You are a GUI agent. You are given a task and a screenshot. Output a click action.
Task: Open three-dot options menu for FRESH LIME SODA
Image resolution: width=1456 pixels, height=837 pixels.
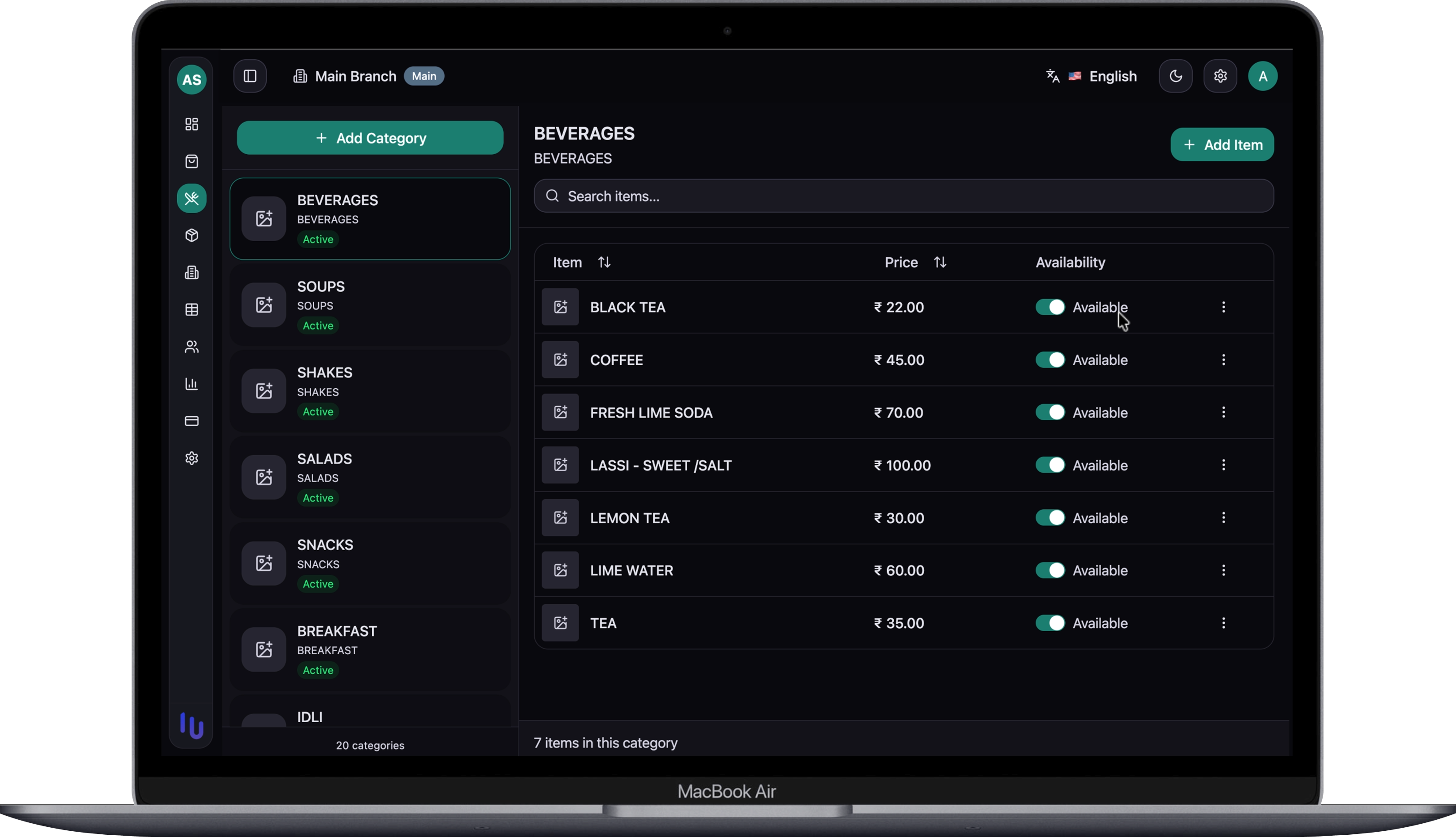(1223, 412)
